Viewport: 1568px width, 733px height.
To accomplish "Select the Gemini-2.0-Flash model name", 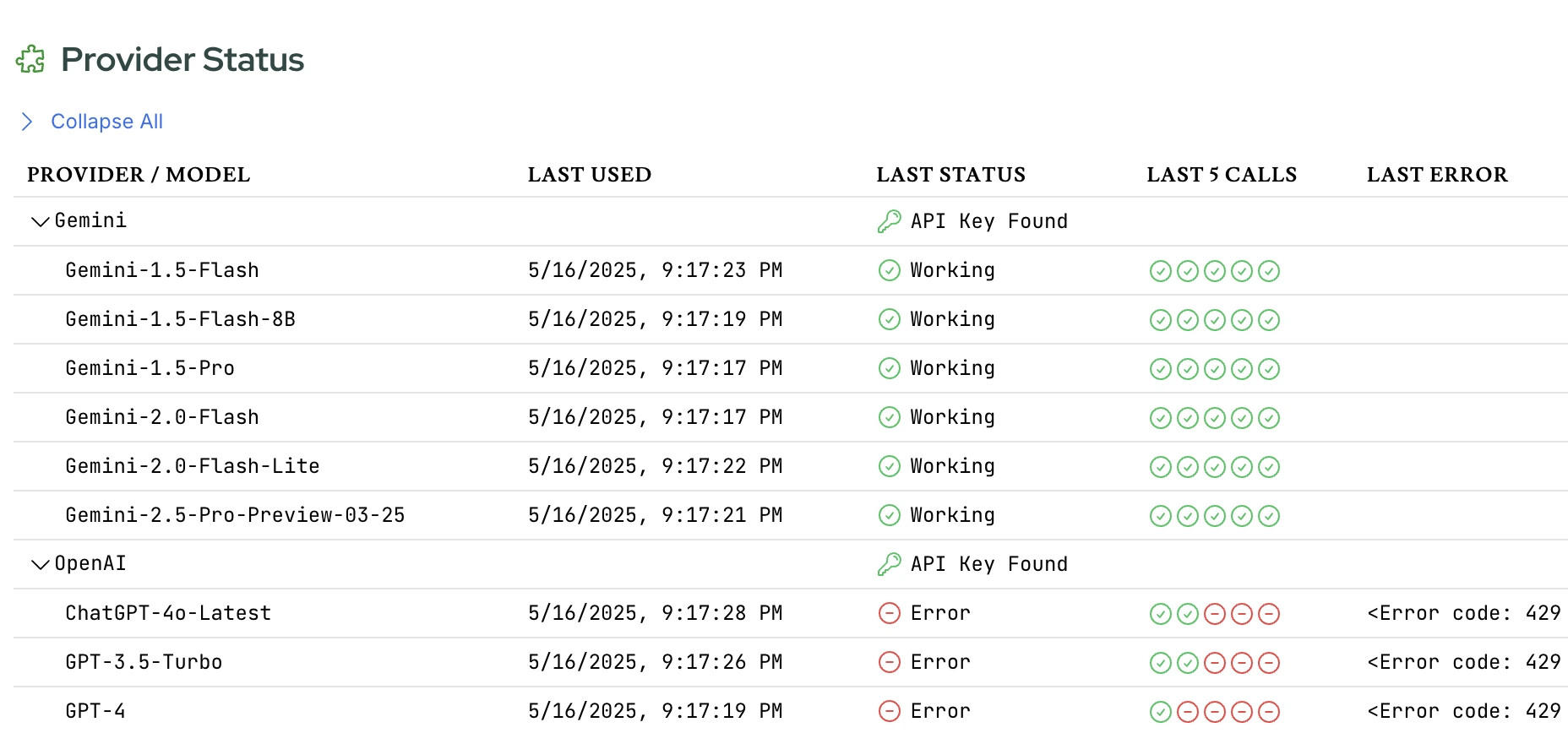I will coord(162,417).
